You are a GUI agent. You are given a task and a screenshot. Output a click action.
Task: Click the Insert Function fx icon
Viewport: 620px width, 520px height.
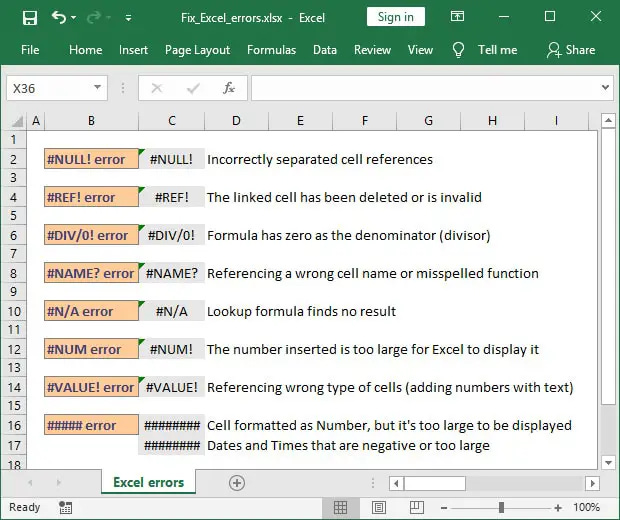[x=229, y=88]
